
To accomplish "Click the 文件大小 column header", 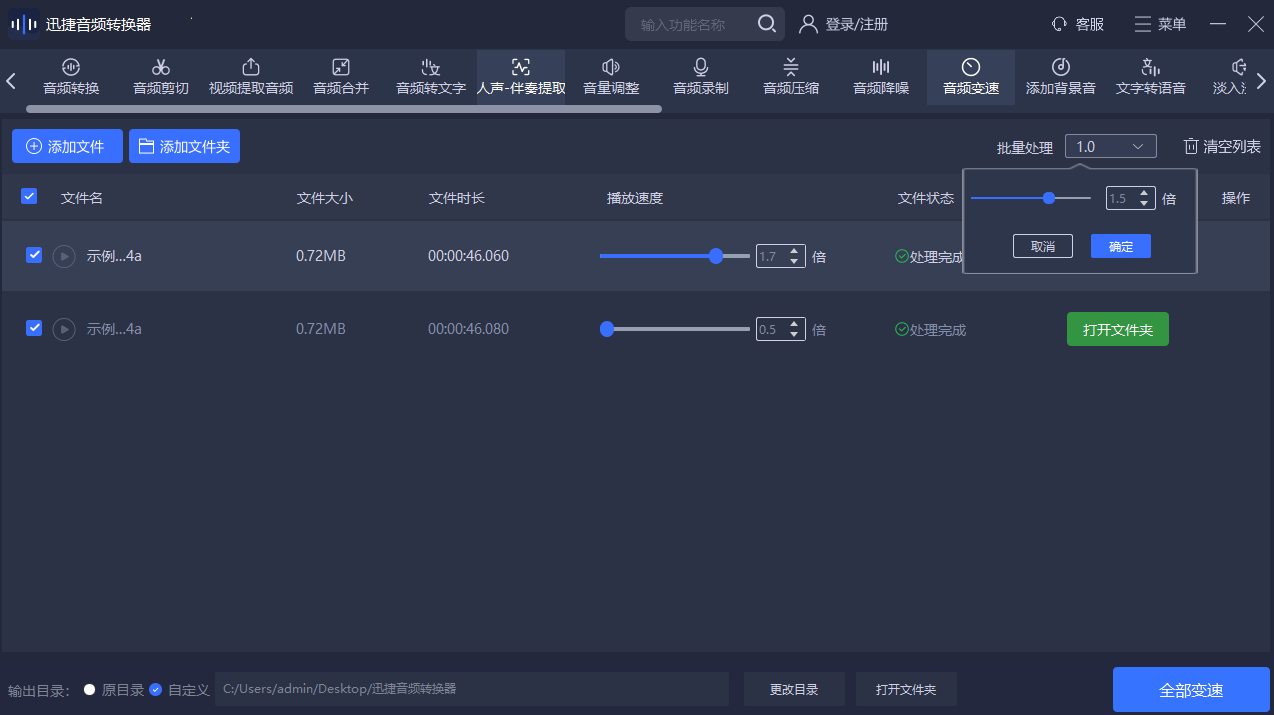I will pyautogui.click(x=325, y=198).
